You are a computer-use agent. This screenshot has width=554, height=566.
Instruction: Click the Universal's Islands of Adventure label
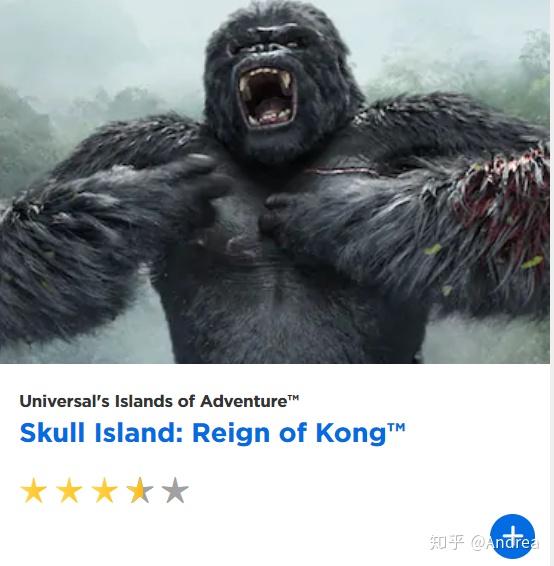pos(159,401)
